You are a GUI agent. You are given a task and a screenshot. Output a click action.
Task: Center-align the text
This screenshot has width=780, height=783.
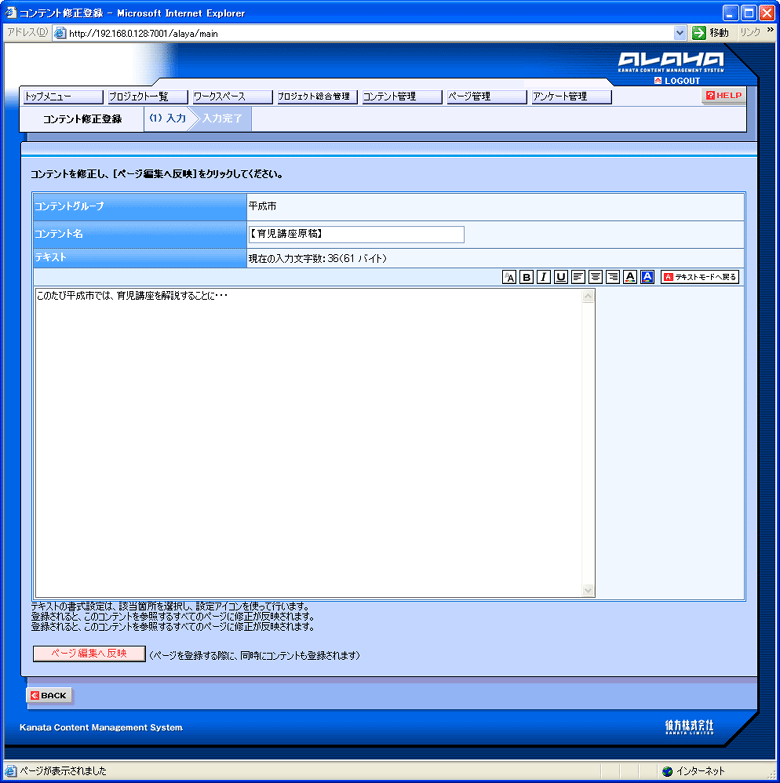595,277
